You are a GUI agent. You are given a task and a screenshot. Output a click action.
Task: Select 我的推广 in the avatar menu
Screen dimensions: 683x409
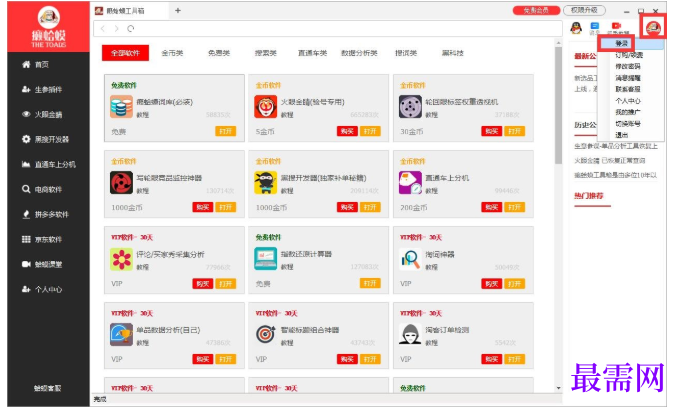(628, 112)
